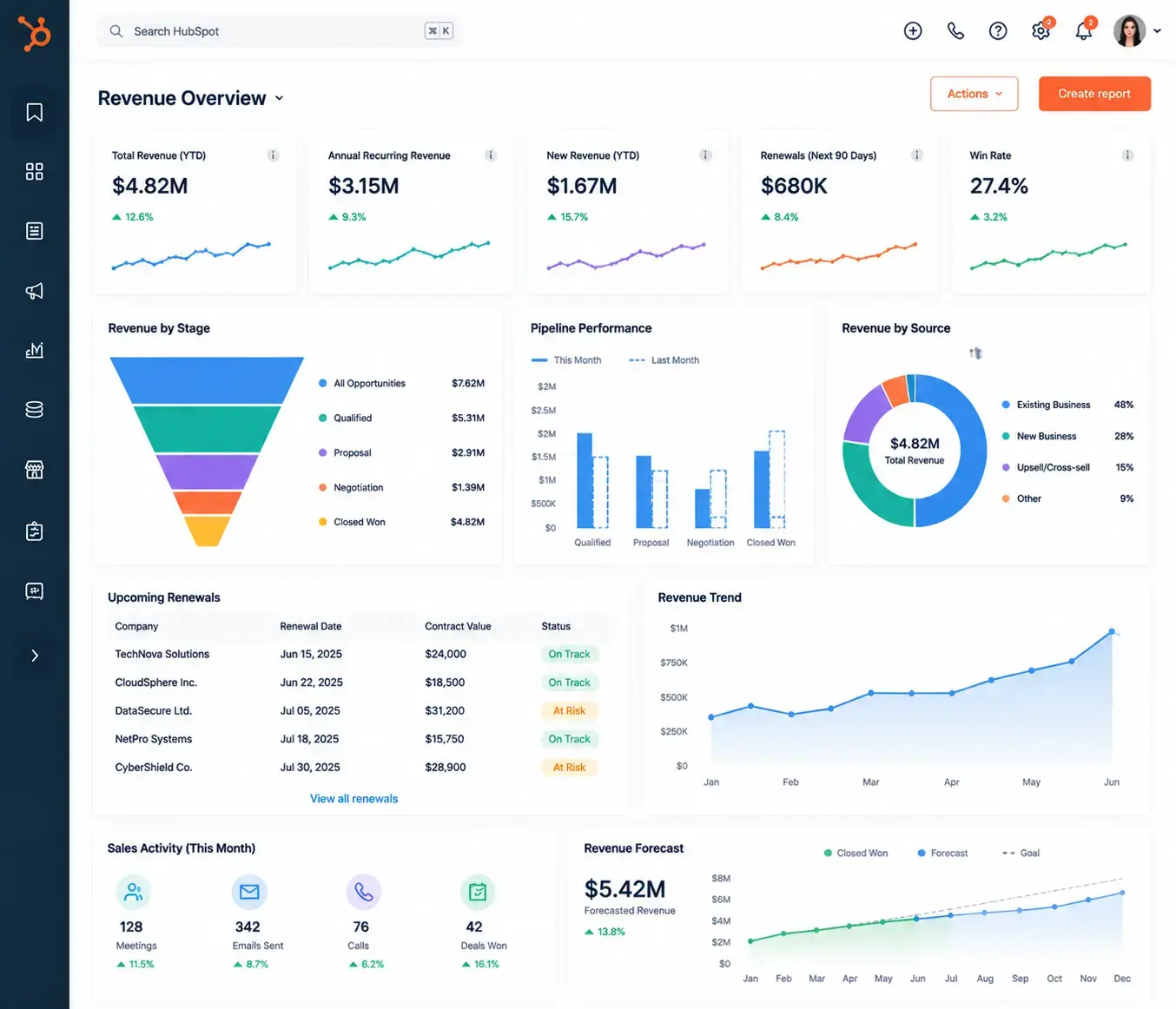Screen dimensions: 1176x1009
Task: Click the Calls phone icon in Sales Activity
Action: tap(364, 892)
